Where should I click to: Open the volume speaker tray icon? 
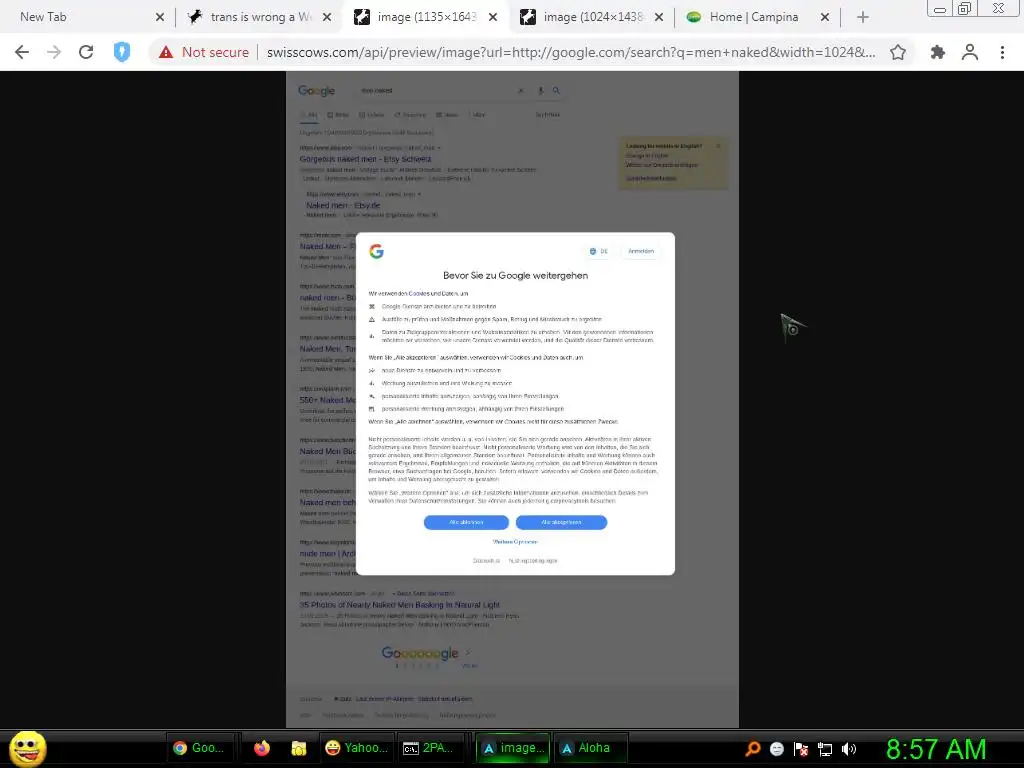[849, 749]
